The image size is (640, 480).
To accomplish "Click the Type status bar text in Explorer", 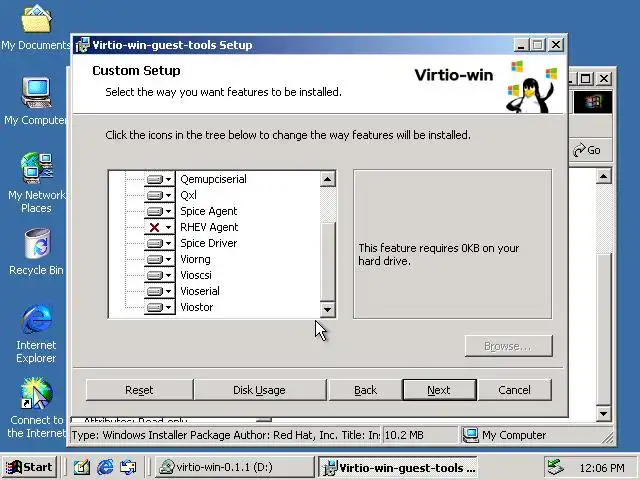I will click(226, 435).
